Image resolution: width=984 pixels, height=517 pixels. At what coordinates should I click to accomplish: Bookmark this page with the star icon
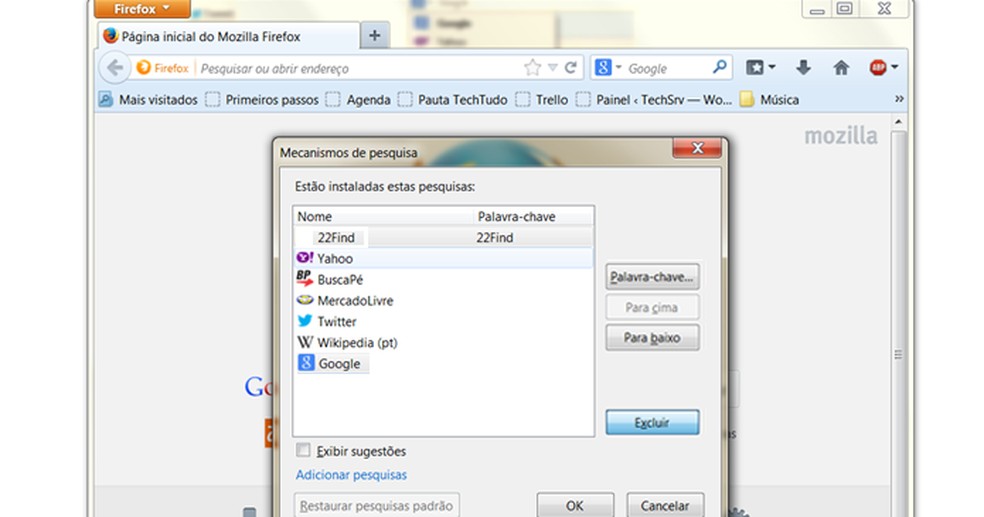(532, 67)
